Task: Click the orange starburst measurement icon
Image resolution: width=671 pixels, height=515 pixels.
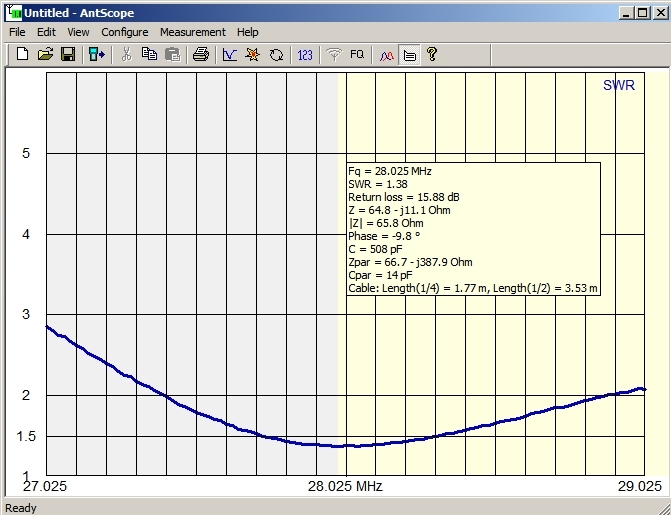Action: click(x=252, y=55)
